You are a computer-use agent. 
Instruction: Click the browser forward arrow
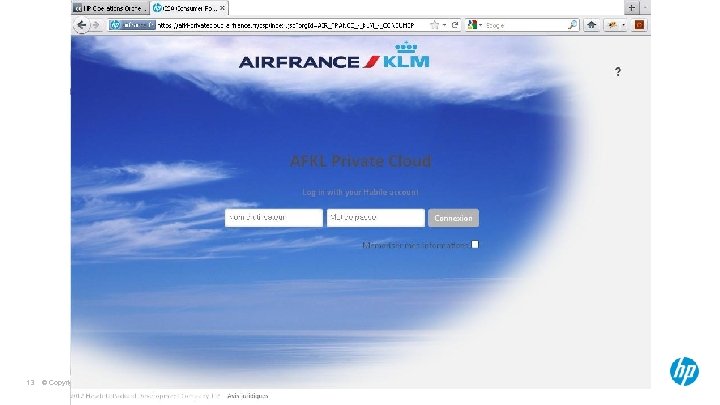(96, 25)
